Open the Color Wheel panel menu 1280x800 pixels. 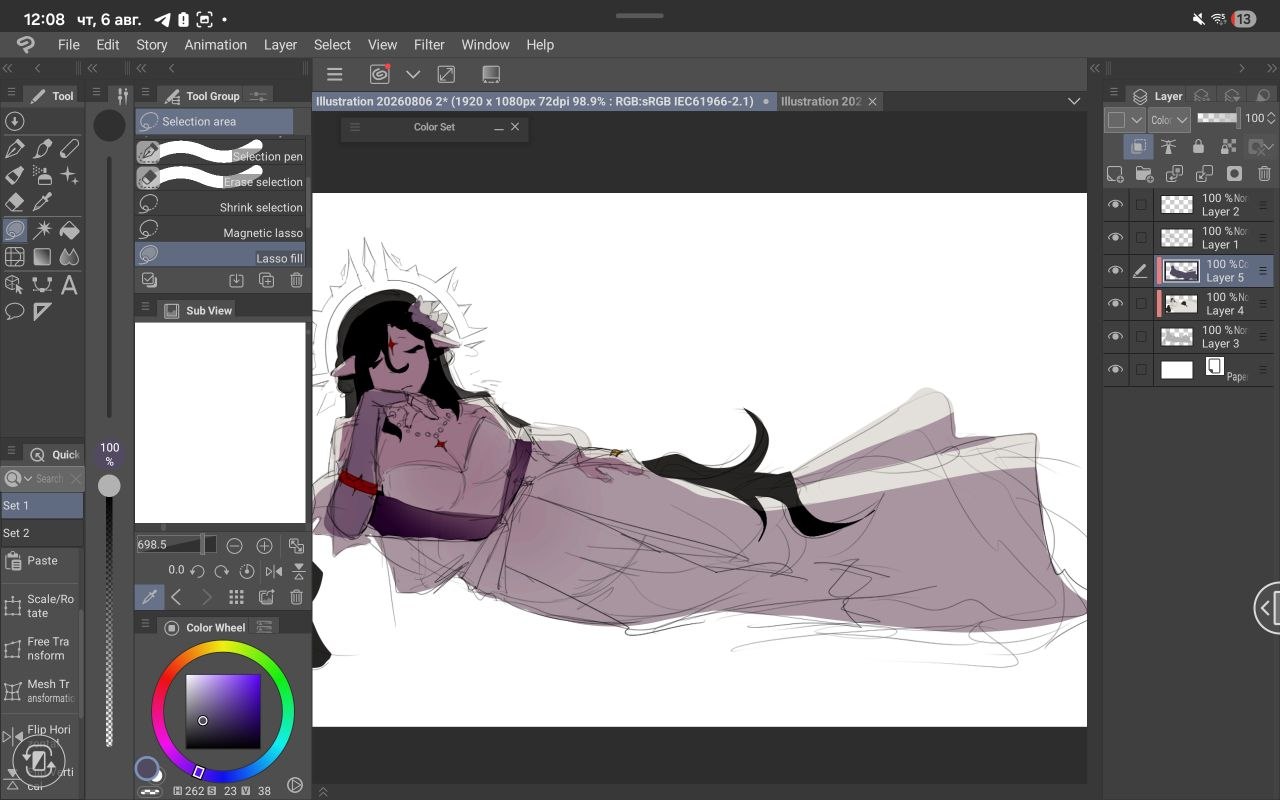tap(144, 625)
